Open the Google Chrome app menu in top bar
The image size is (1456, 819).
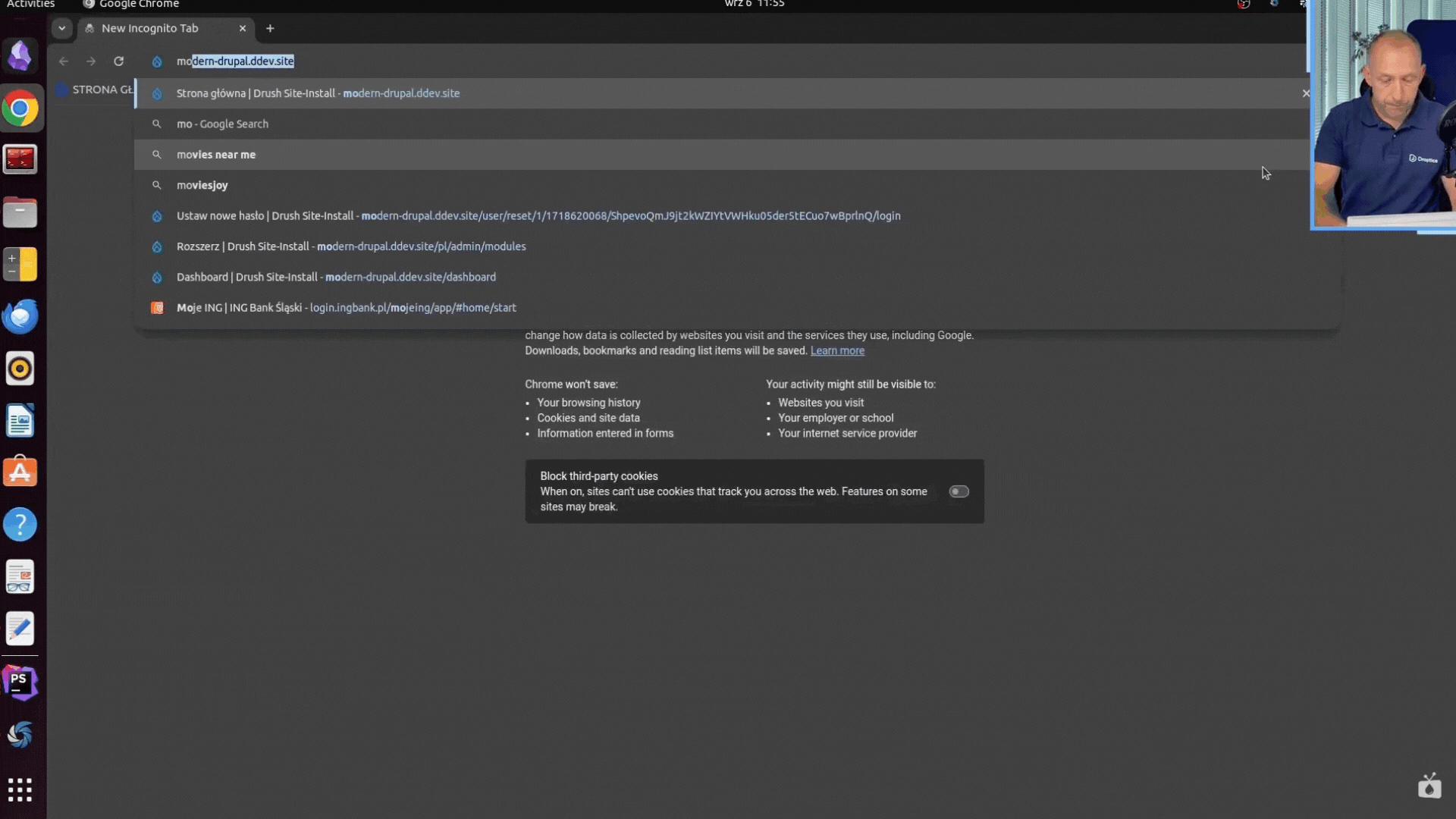click(x=130, y=5)
